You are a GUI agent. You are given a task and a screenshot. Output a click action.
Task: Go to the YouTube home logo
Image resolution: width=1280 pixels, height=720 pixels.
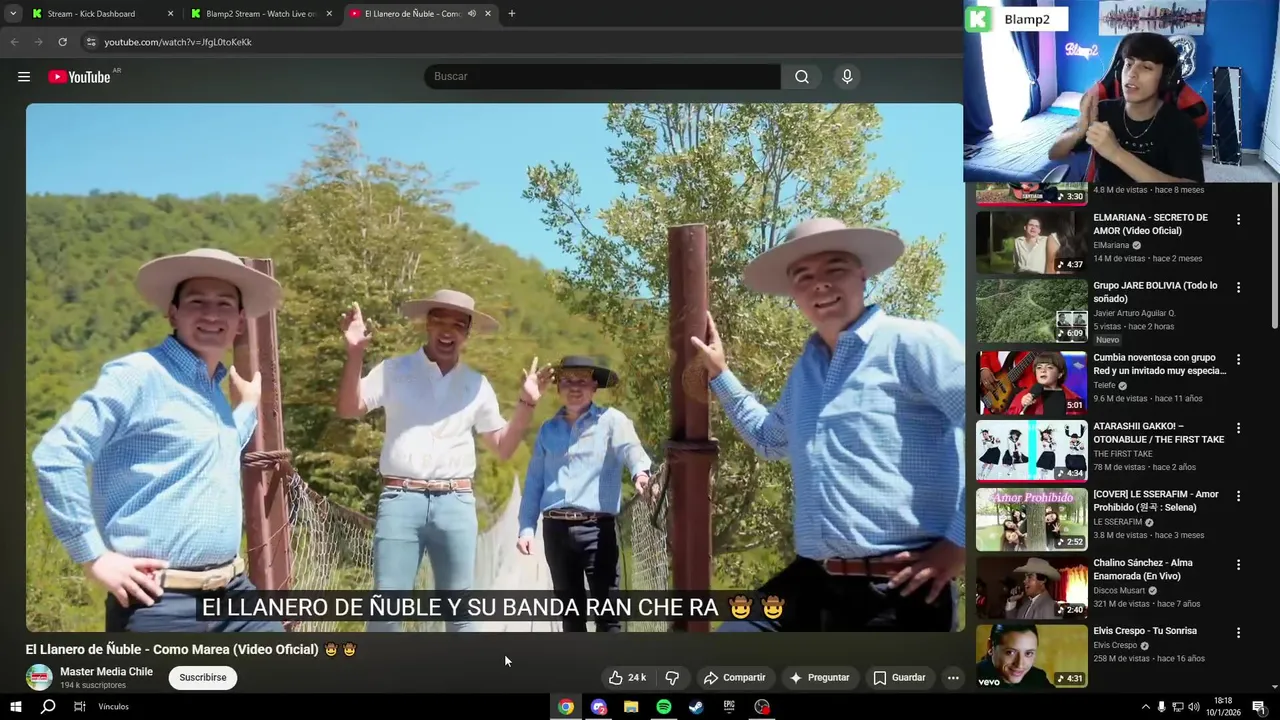pyautogui.click(x=79, y=77)
